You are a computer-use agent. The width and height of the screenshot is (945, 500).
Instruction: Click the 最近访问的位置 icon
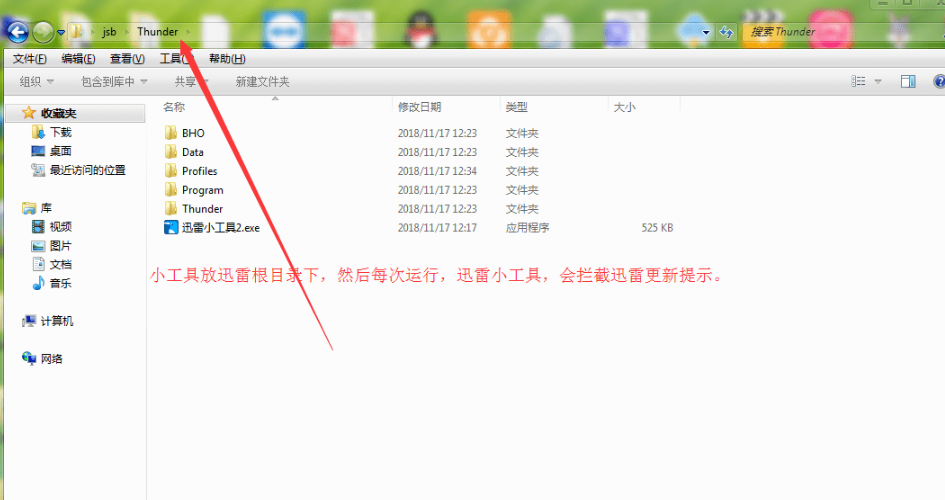click(x=38, y=170)
